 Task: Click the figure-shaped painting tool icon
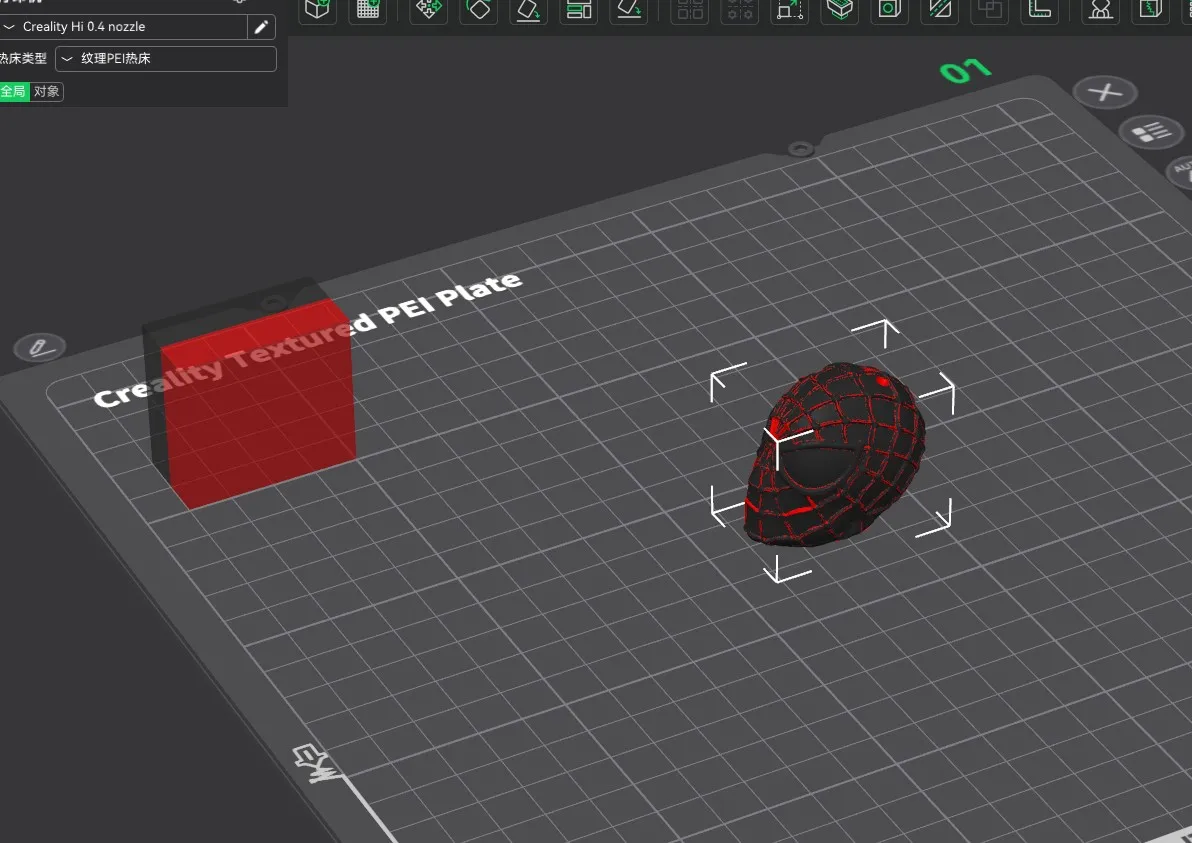click(x=1100, y=9)
